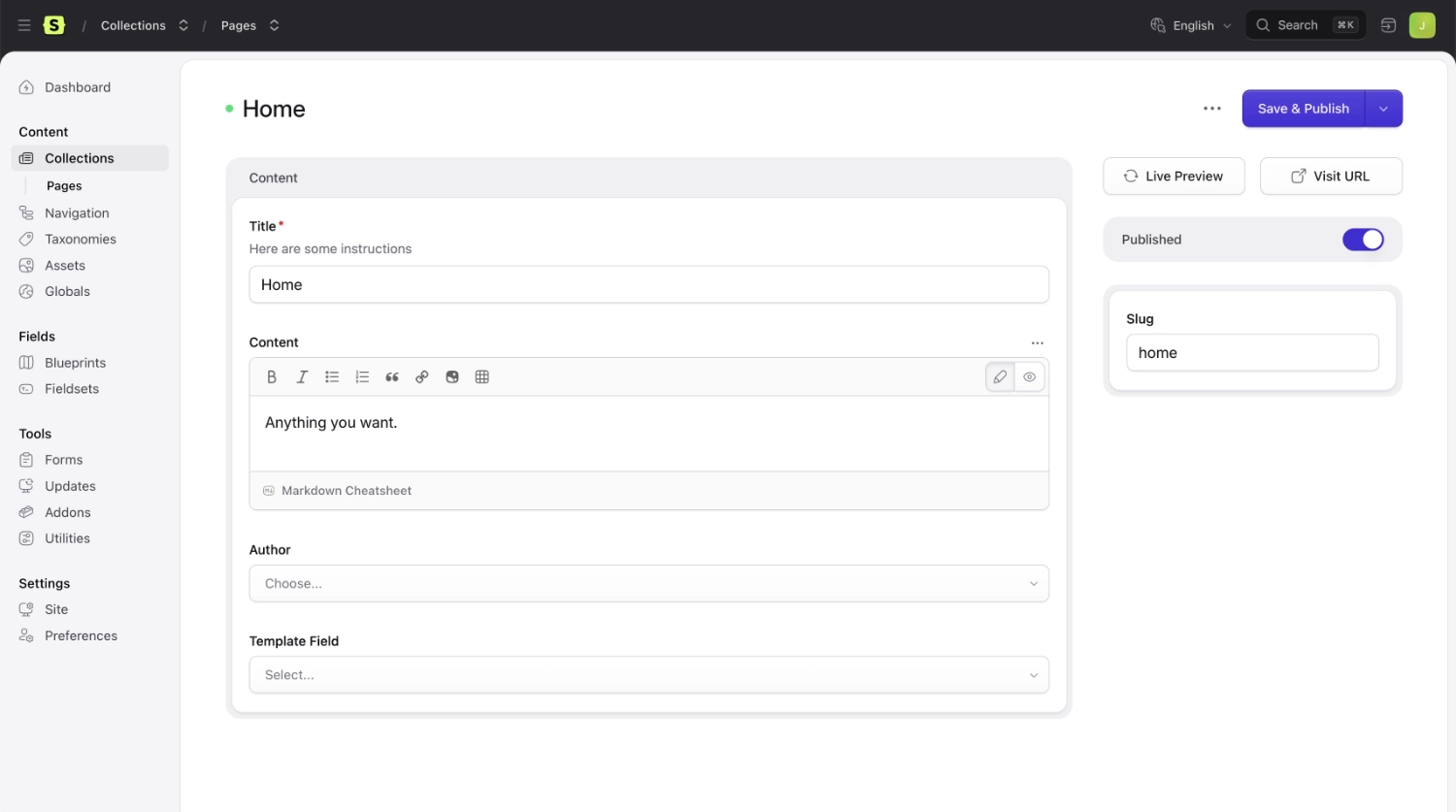Insert blockquote in Content editor
This screenshot has height=812, width=1456.
392,377
